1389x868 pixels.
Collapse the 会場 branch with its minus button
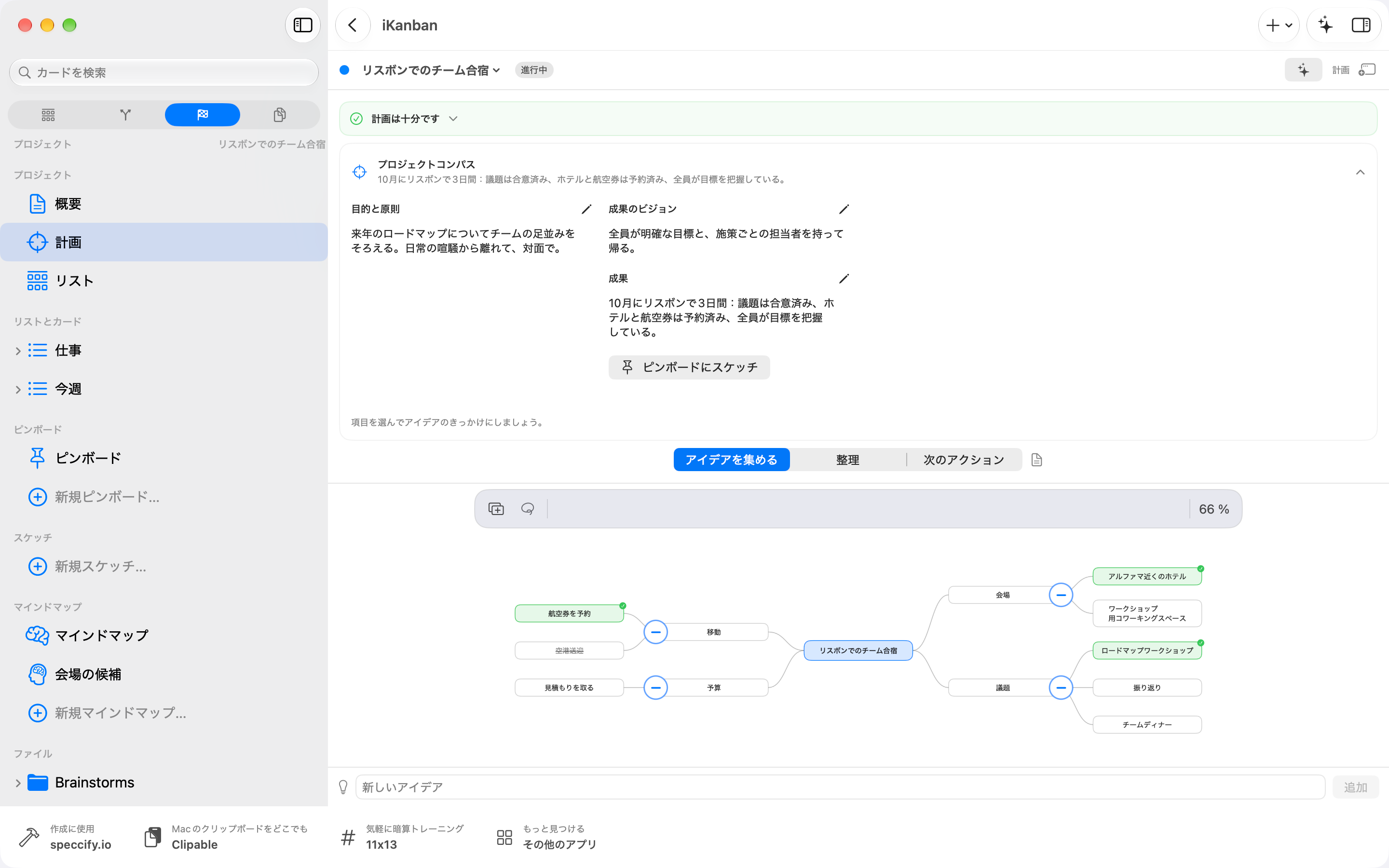tap(1061, 595)
